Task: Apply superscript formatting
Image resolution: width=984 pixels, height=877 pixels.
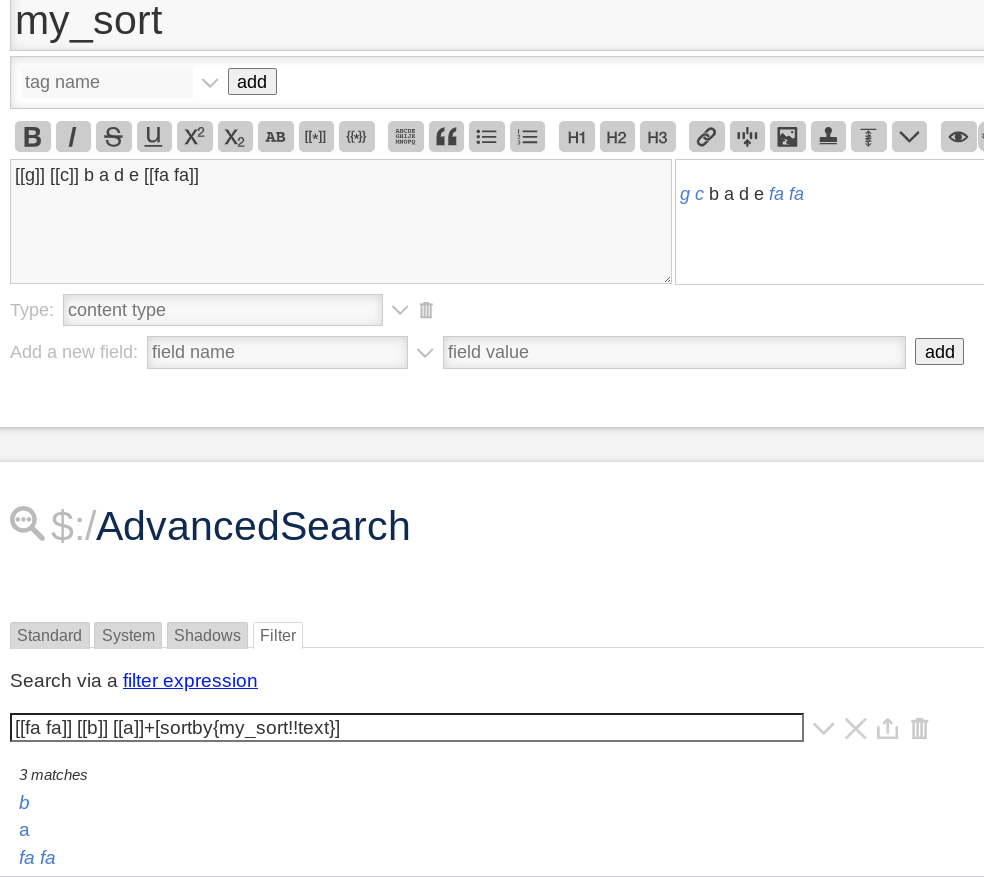Action: click(194, 137)
